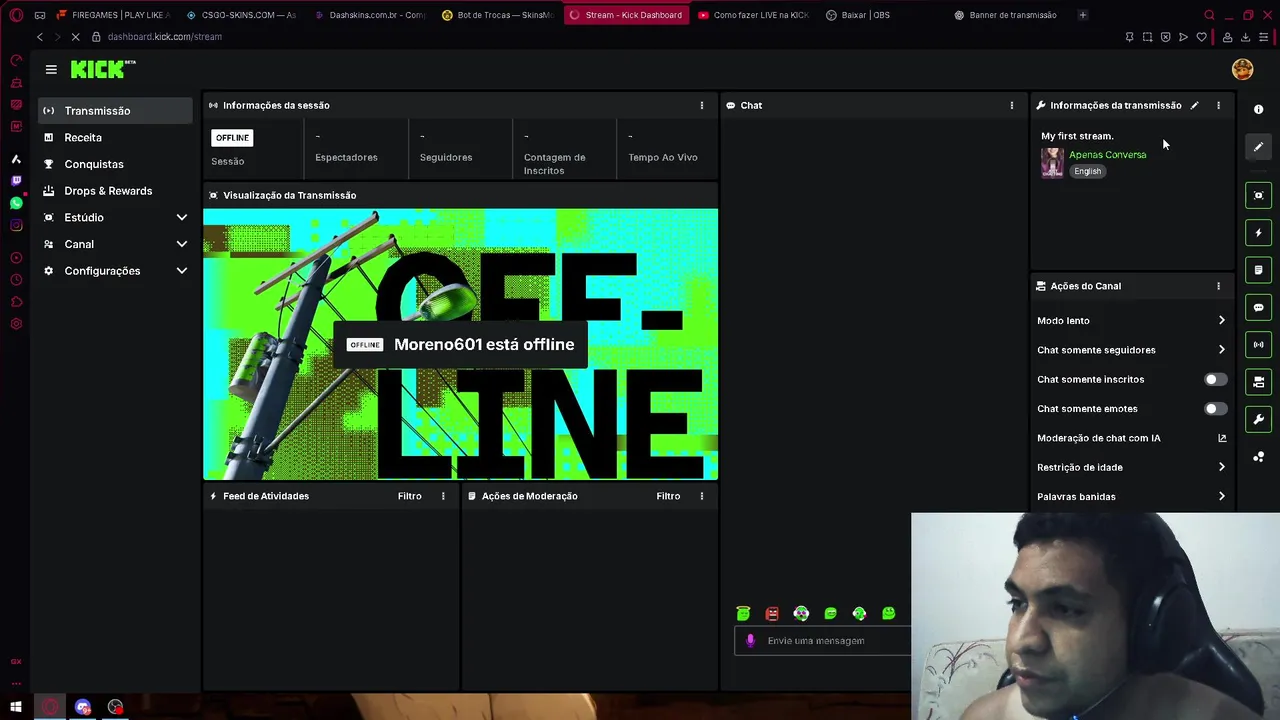Viewport: 1280px width, 720px height.
Task: Open Informações da sessão panel options menu
Action: 701,105
